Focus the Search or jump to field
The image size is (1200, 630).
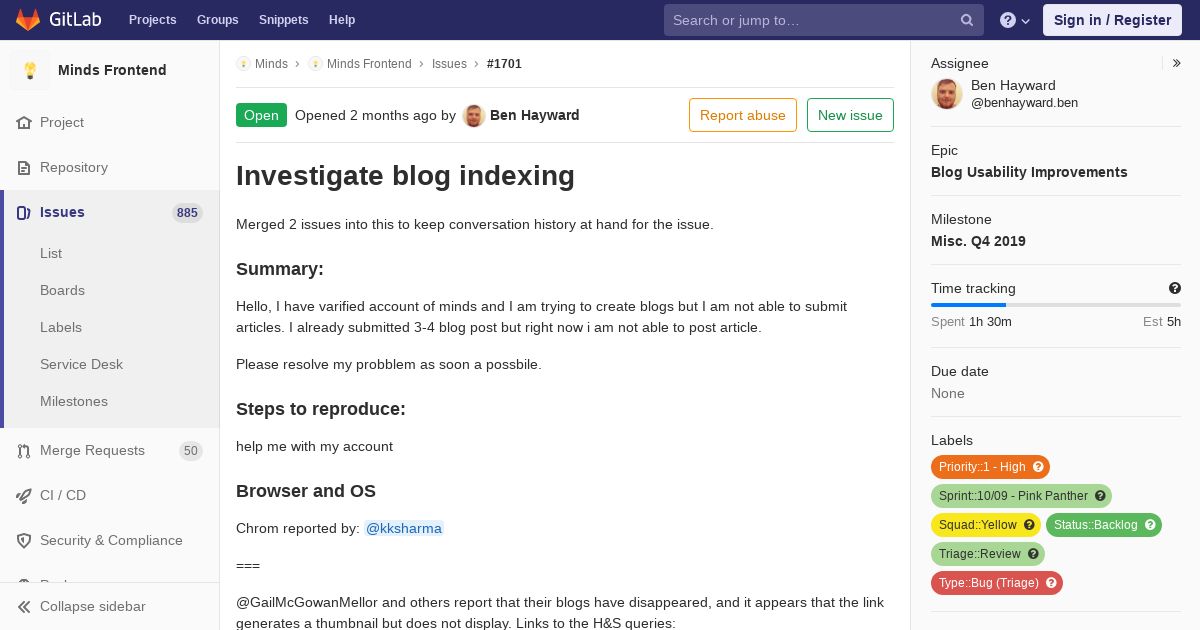point(824,20)
